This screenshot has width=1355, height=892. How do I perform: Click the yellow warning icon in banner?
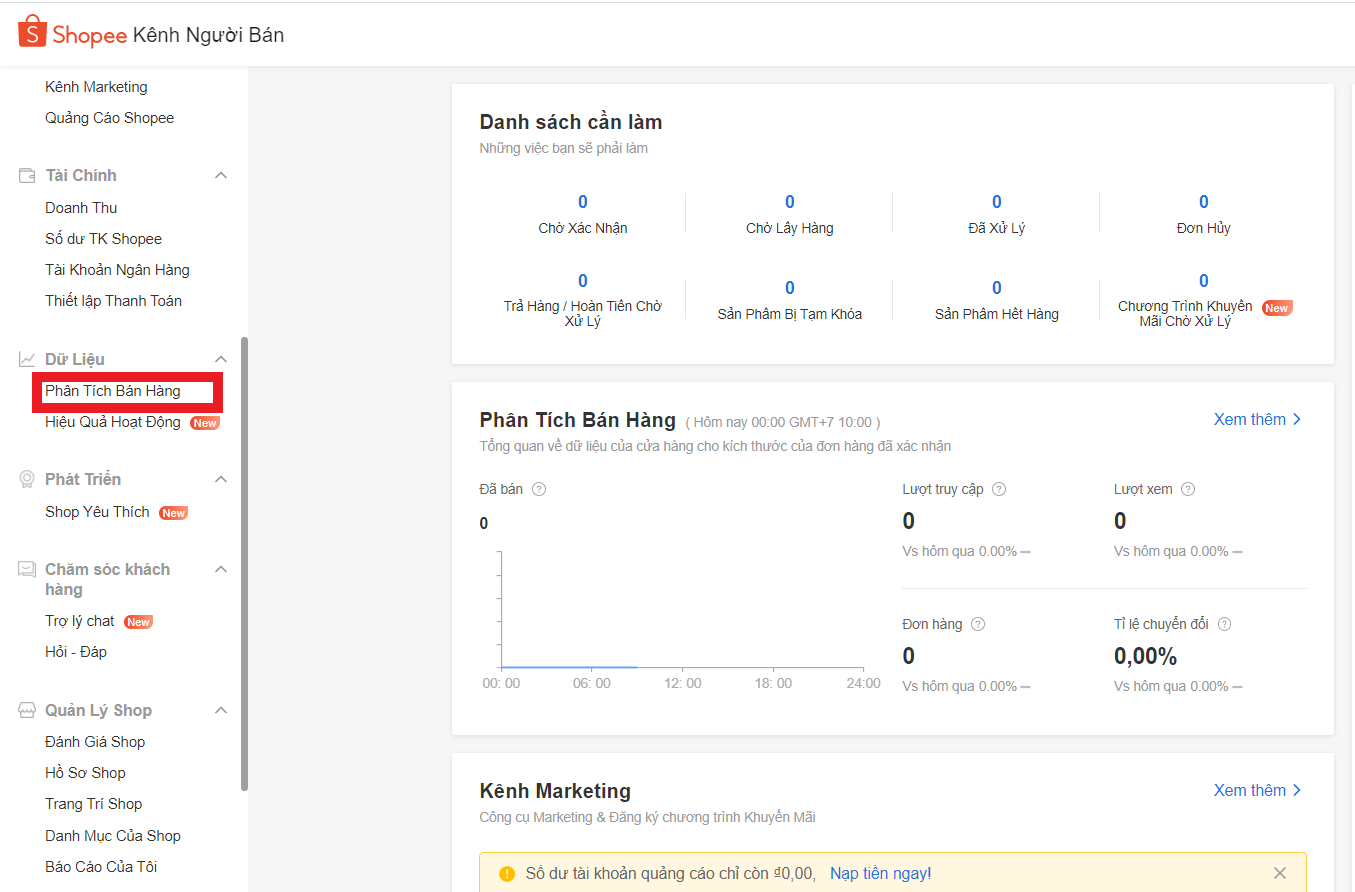coord(506,873)
